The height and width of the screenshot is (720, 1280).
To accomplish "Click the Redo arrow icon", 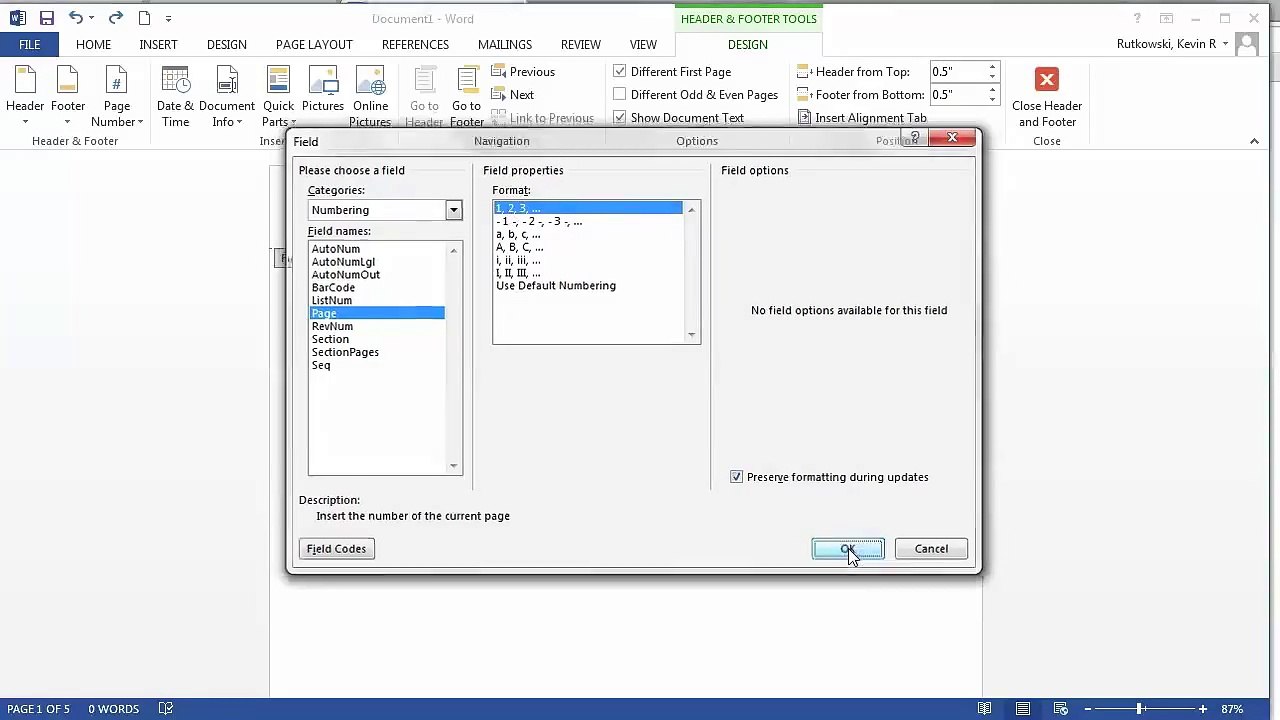I will 115,18.
